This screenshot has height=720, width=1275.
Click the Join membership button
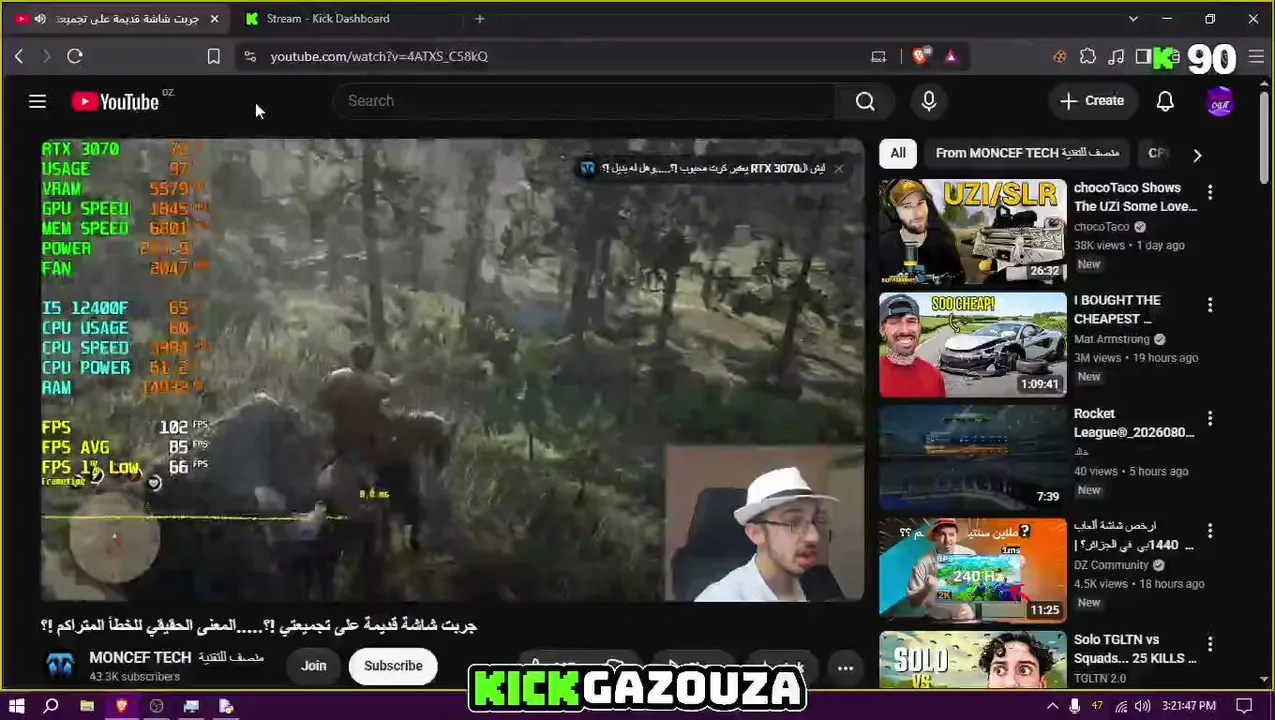point(314,666)
